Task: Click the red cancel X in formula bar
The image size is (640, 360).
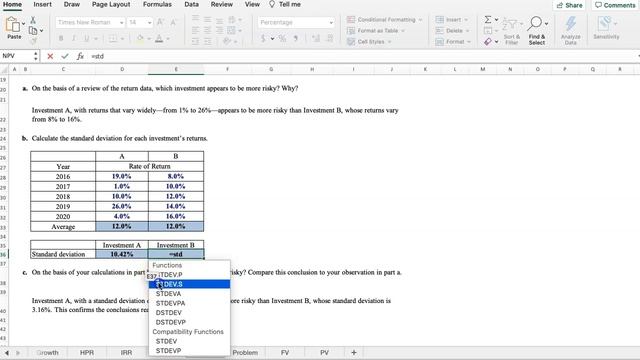Action: tap(50, 56)
